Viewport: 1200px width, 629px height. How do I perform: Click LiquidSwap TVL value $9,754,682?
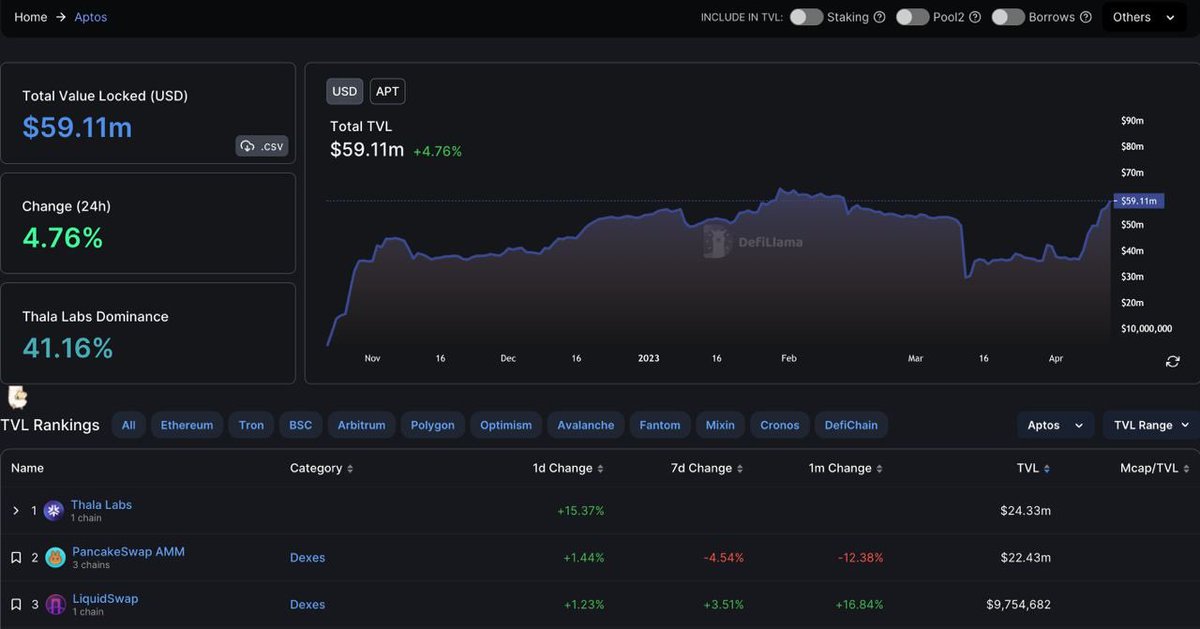pos(1018,604)
